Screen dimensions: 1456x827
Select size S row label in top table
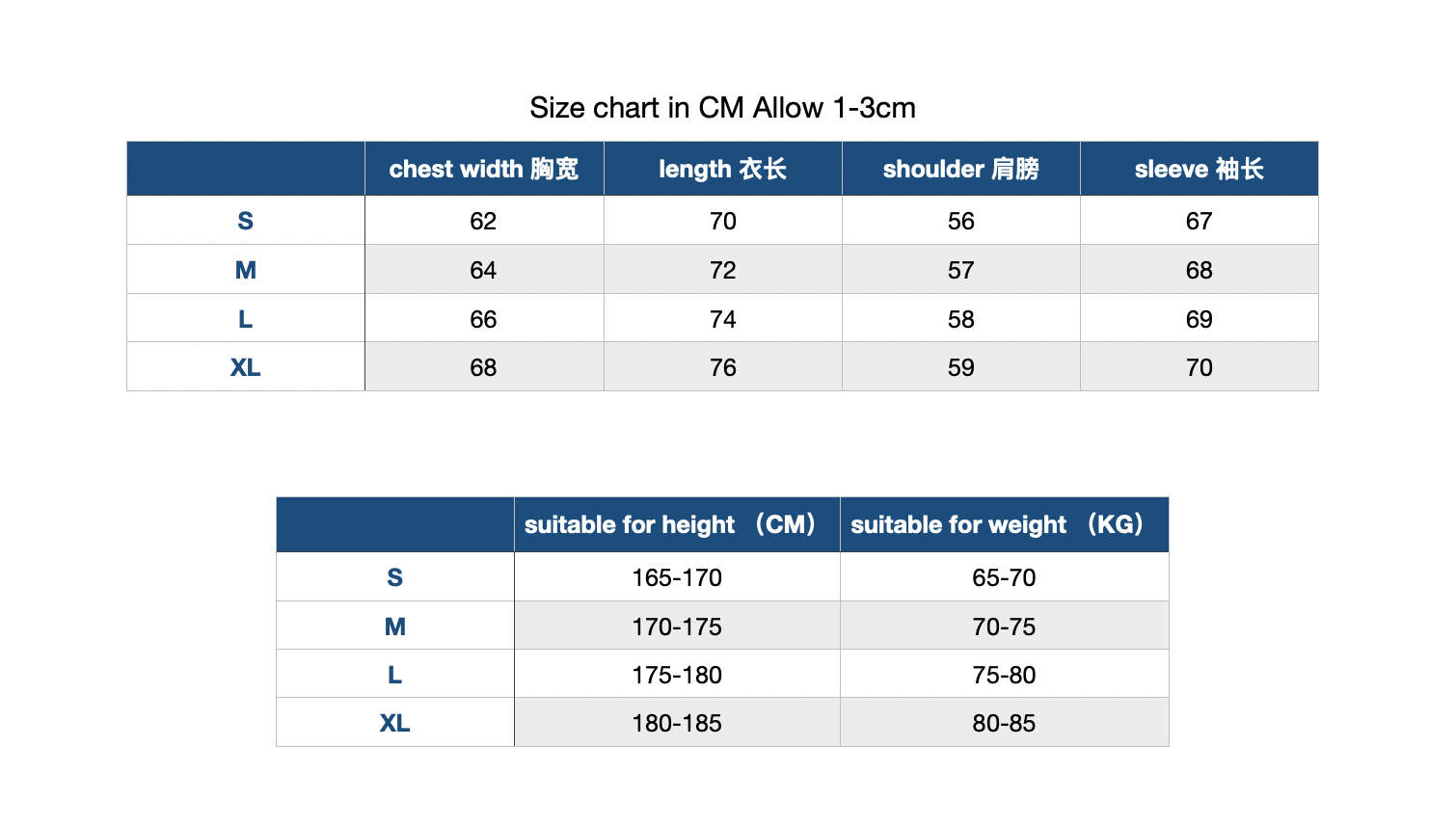pos(246,221)
